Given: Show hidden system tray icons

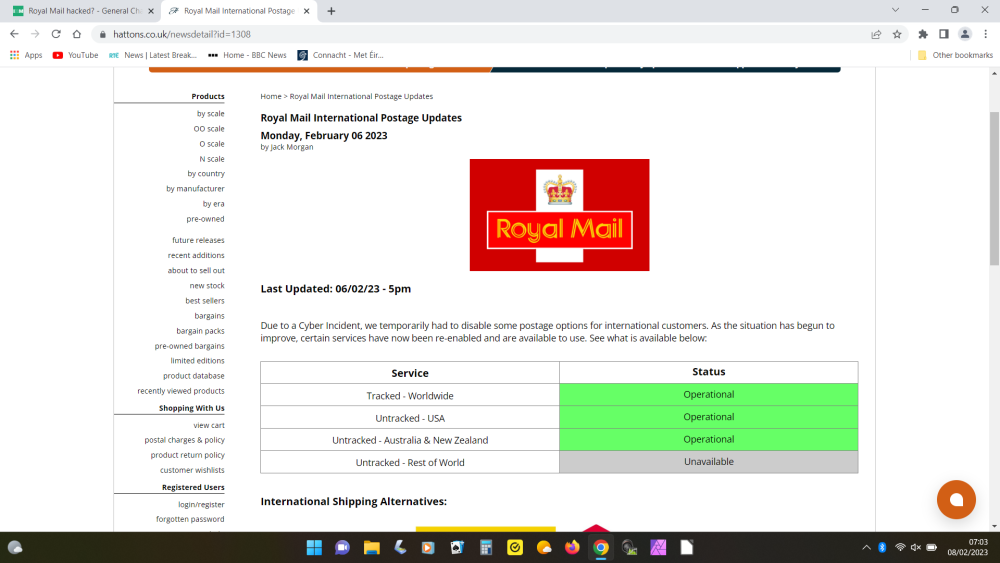Looking at the screenshot, I should click(866, 547).
